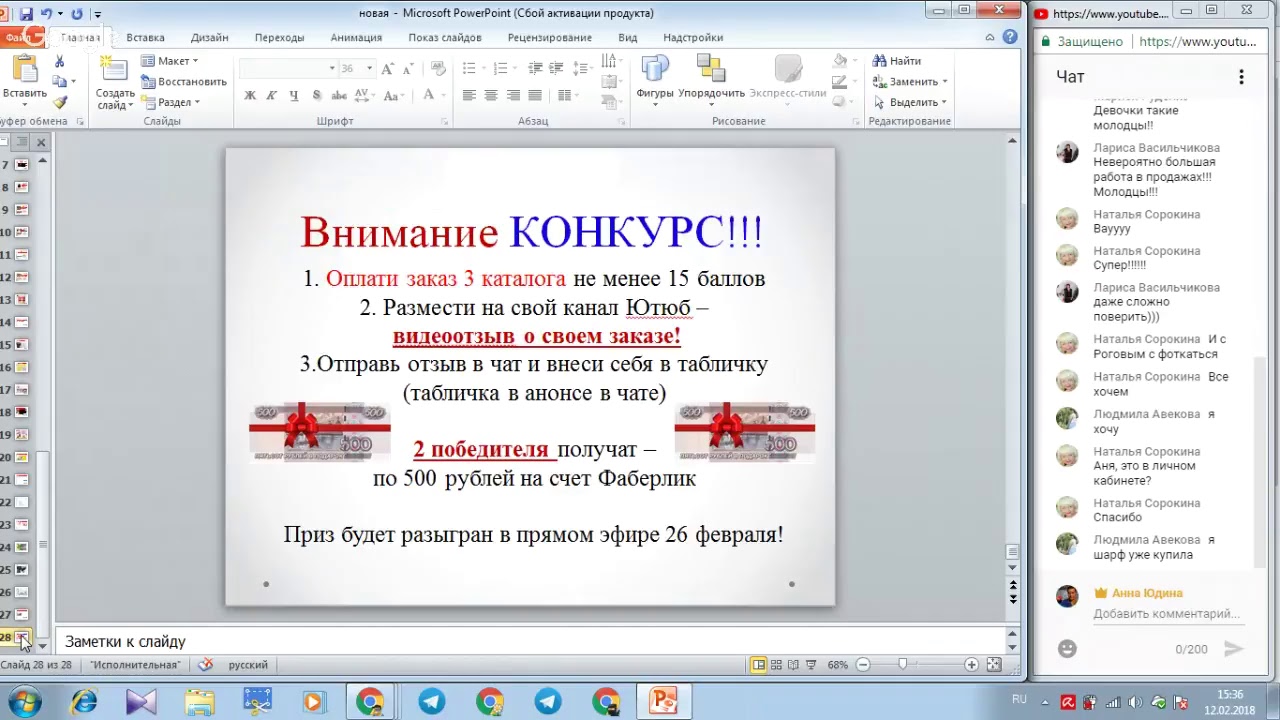Image resolution: width=1280 pixels, height=720 pixels.
Task: Click the zoom slider handle
Action: [x=903, y=665]
